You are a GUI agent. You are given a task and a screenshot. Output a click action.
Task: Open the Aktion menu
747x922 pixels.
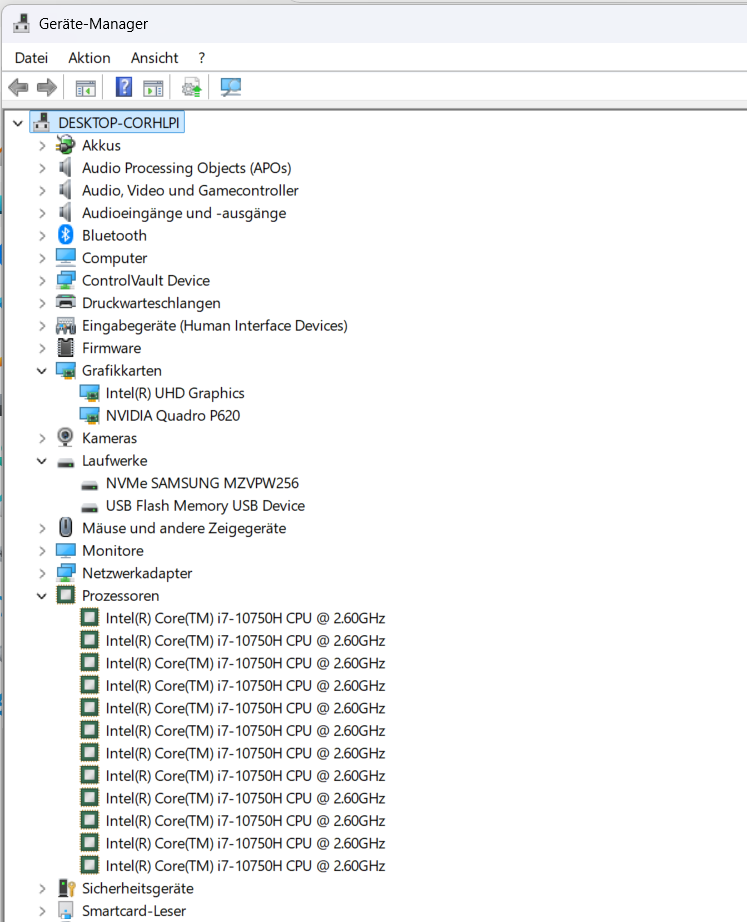(89, 58)
